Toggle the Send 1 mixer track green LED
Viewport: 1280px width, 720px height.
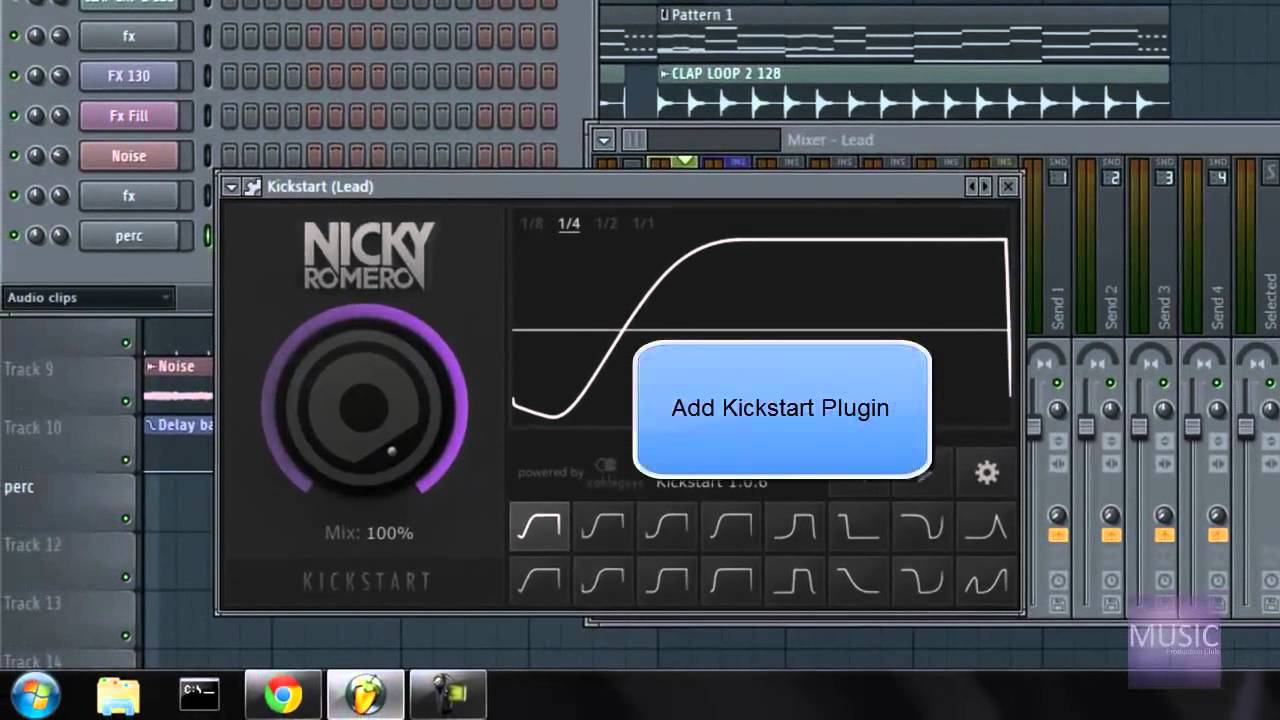click(1057, 384)
